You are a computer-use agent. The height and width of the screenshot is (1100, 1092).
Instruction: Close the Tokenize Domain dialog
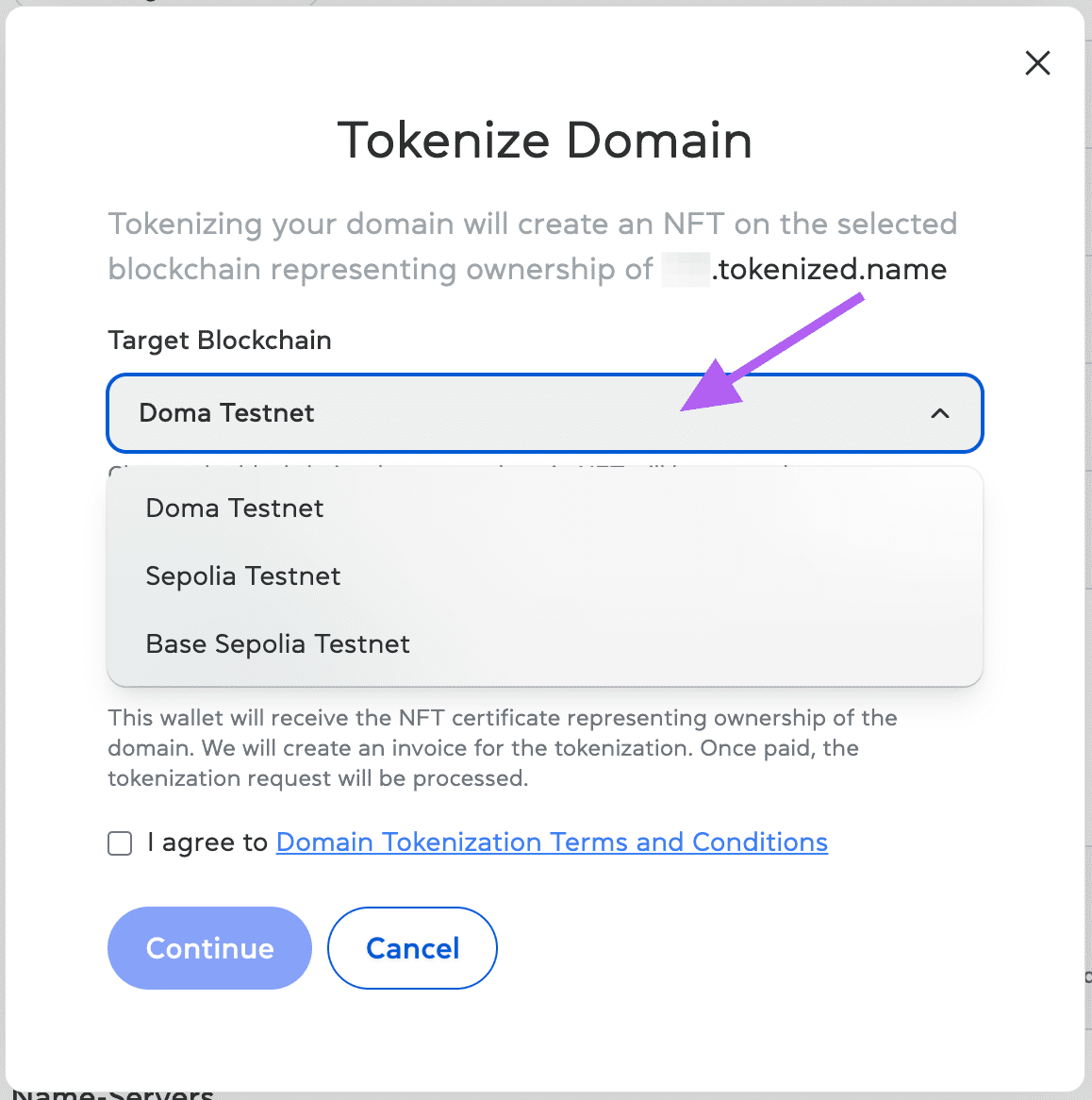1037,63
